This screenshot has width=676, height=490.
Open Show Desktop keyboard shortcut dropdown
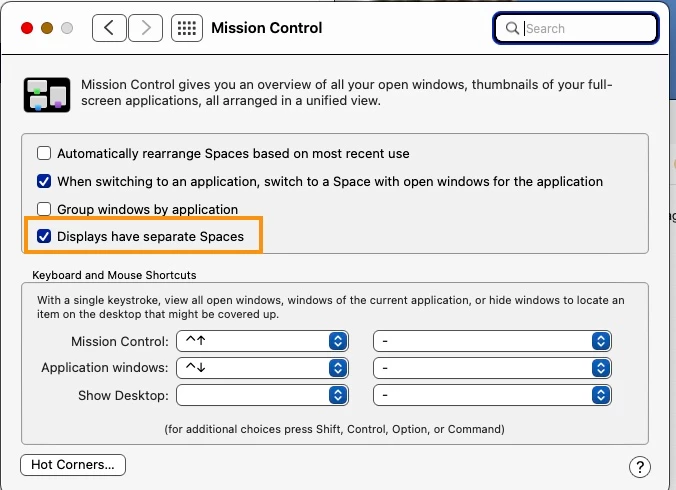coord(262,395)
